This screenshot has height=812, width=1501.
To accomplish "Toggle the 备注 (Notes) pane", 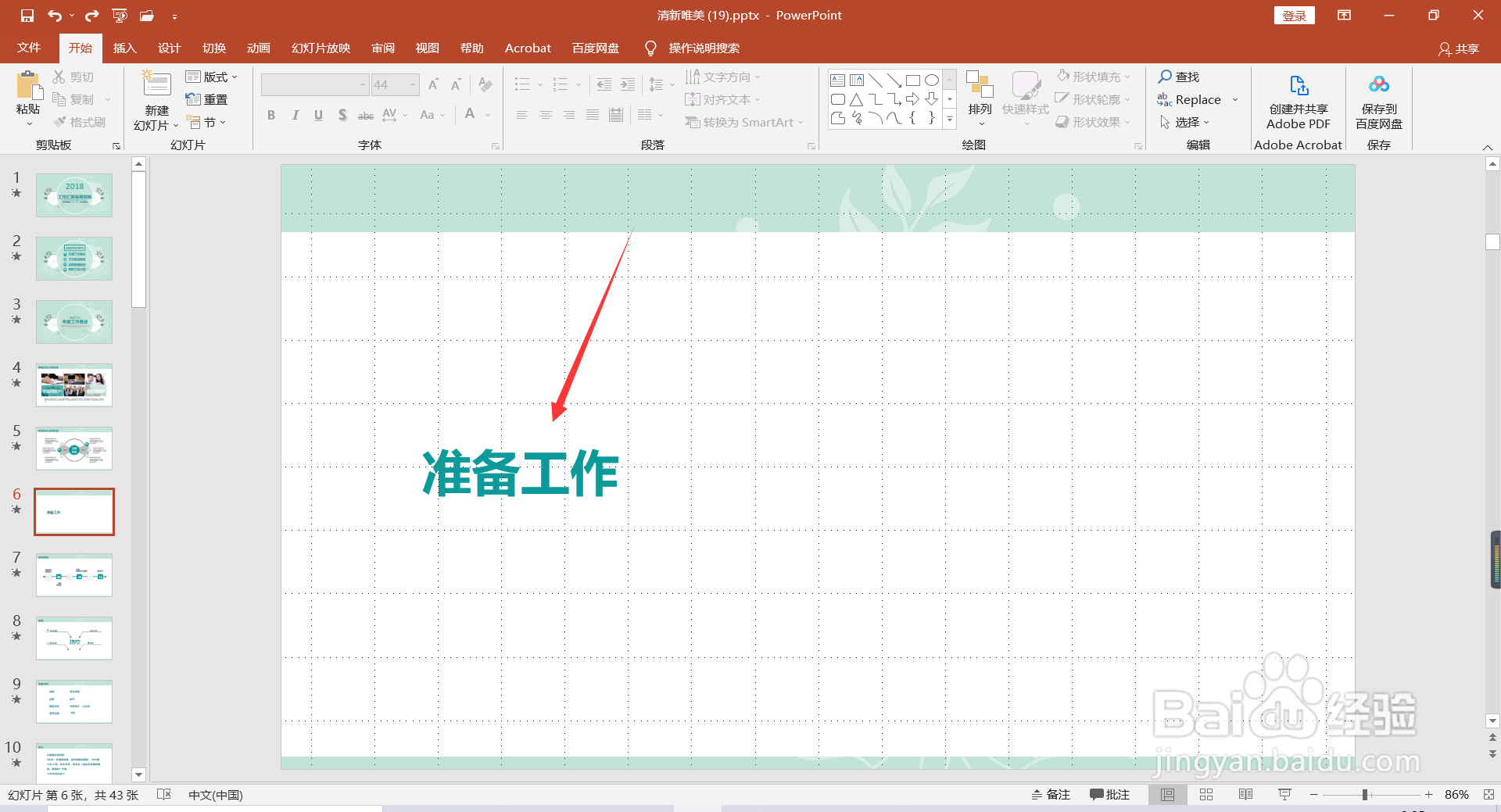I will pyautogui.click(x=1051, y=794).
